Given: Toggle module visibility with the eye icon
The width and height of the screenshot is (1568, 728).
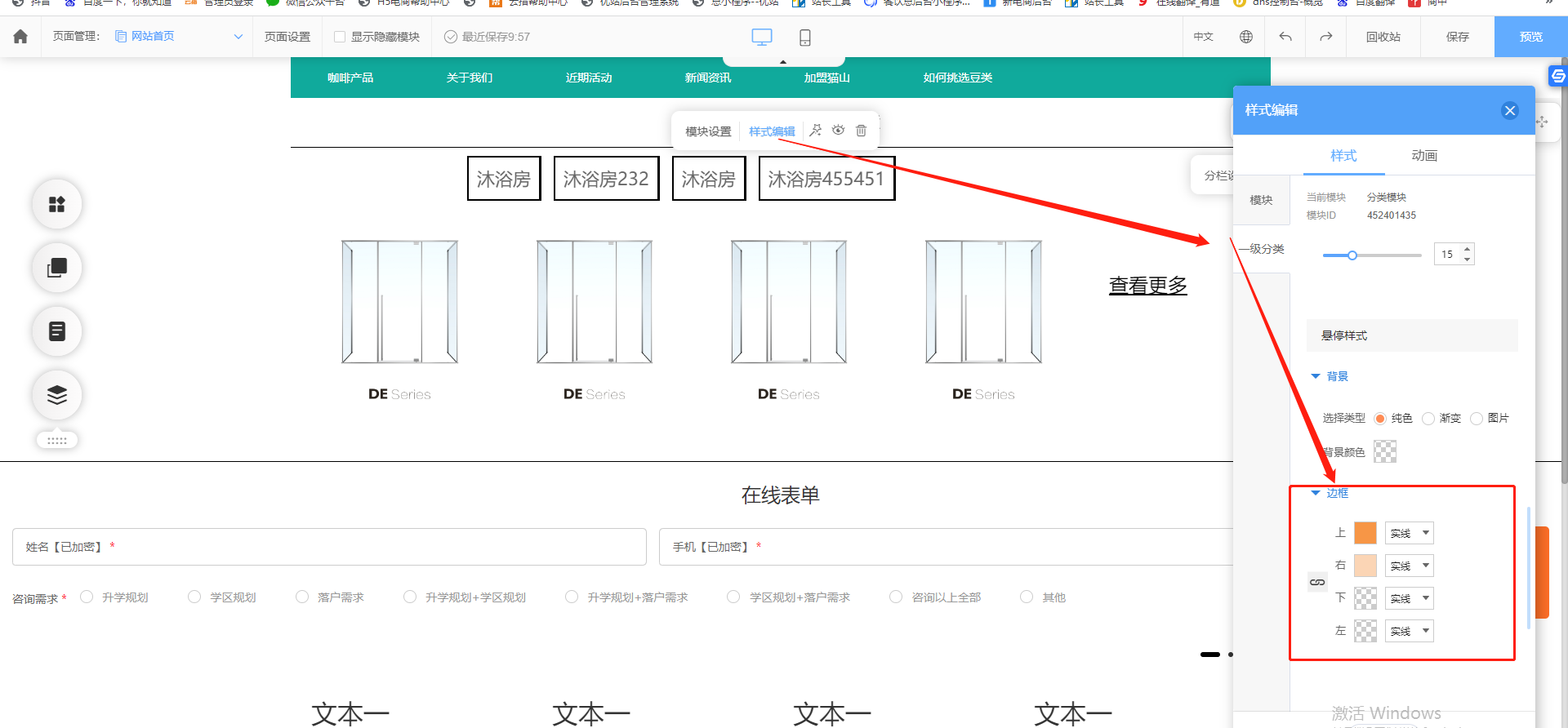Looking at the screenshot, I should (x=839, y=131).
